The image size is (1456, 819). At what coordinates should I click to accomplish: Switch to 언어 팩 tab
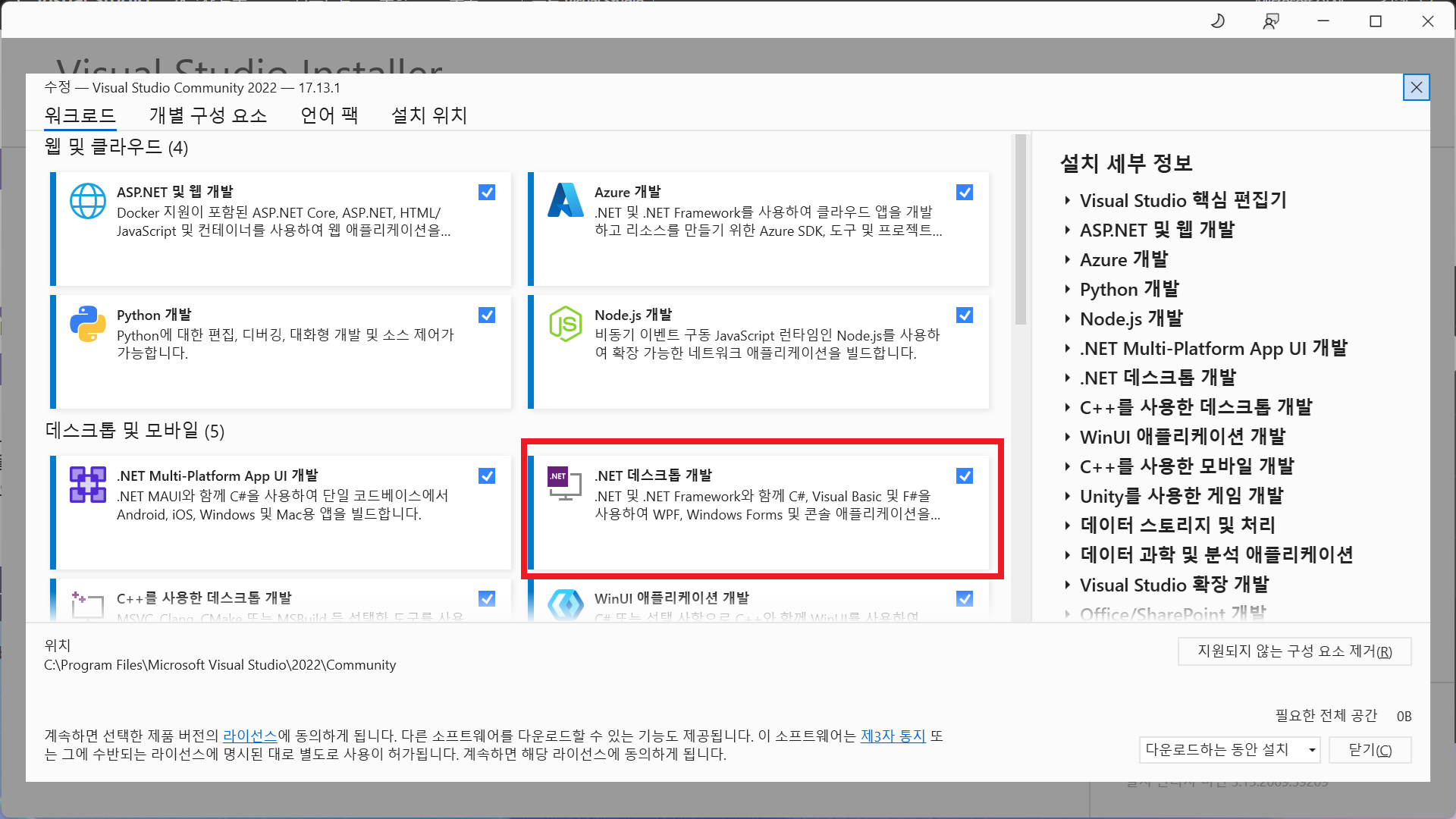point(329,115)
